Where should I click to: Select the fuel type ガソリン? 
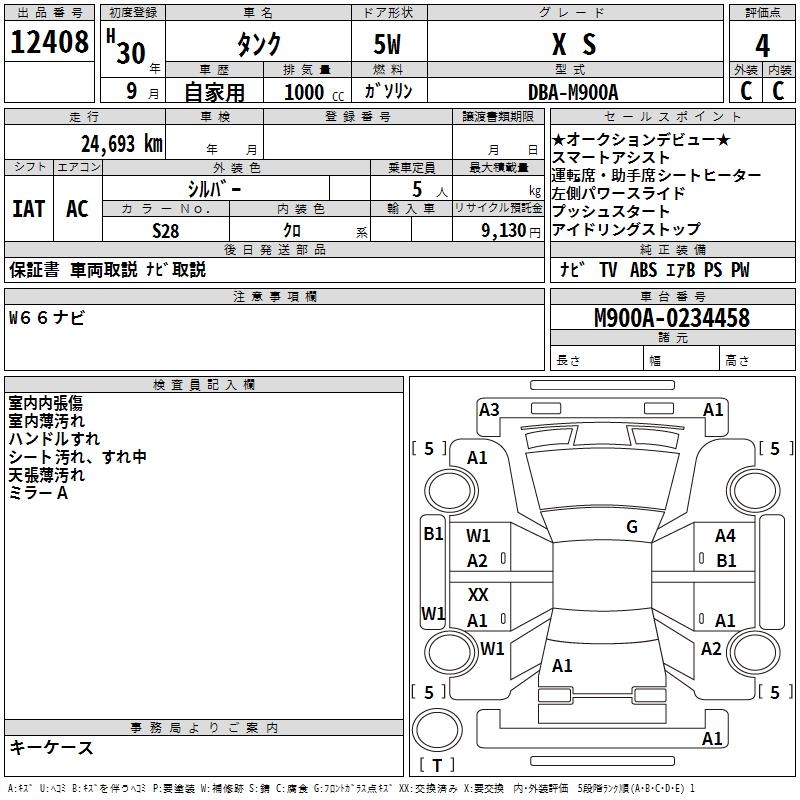point(388,91)
